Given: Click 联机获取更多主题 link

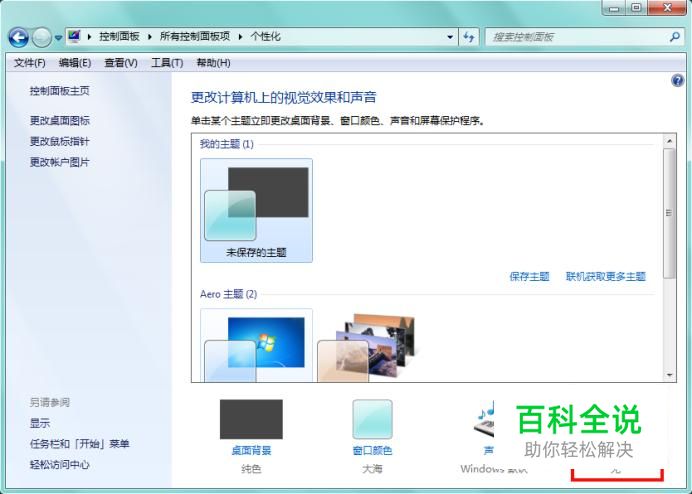Looking at the screenshot, I should pyautogui.click(x=606, y=276).
